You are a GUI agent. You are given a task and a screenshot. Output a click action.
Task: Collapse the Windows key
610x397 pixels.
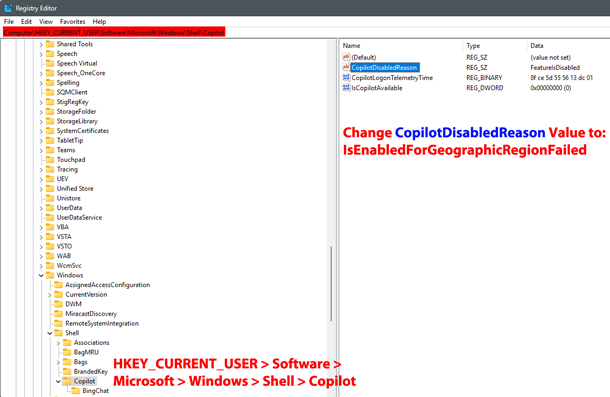[x=41, y=276]
